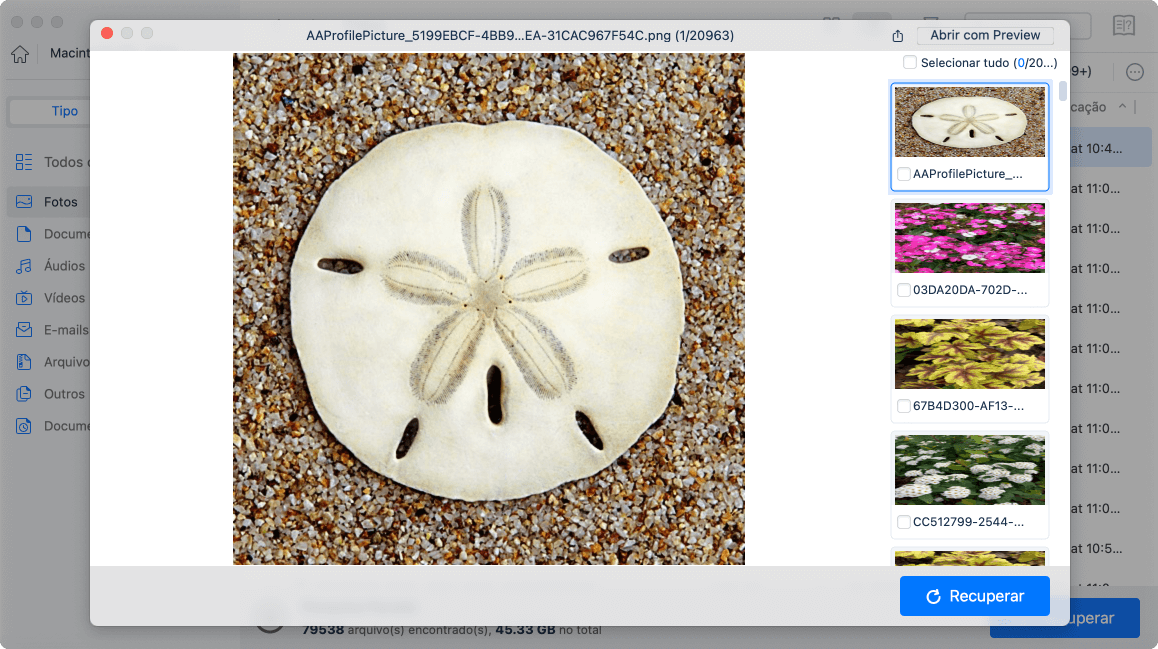
Task: Check the AAProfilePicture file checkbox
Action: click(903, 174)
